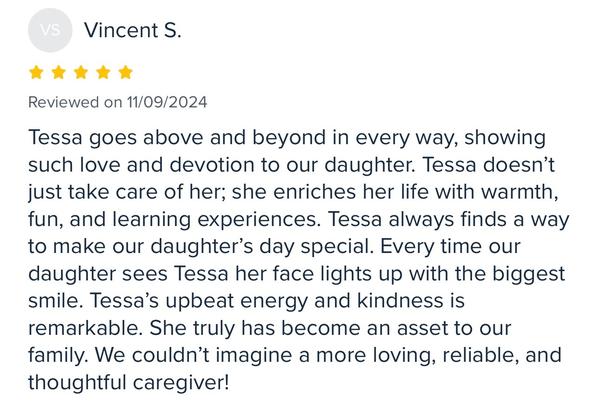Click the third rating star

(x=80, y=72)
